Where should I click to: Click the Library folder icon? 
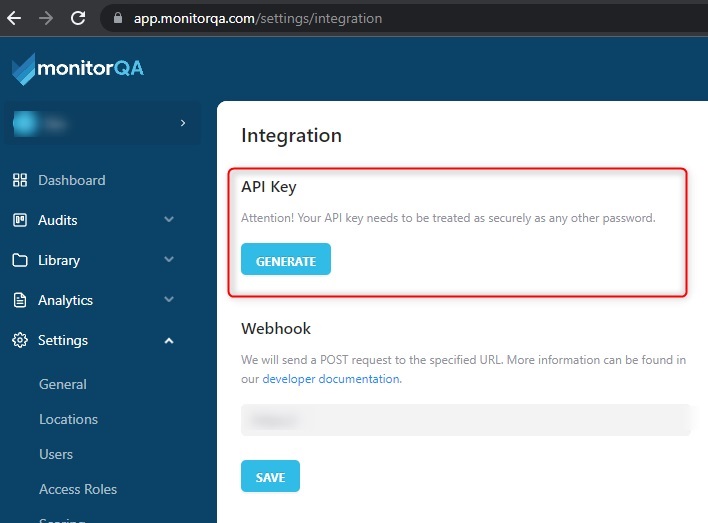[20, 260]
